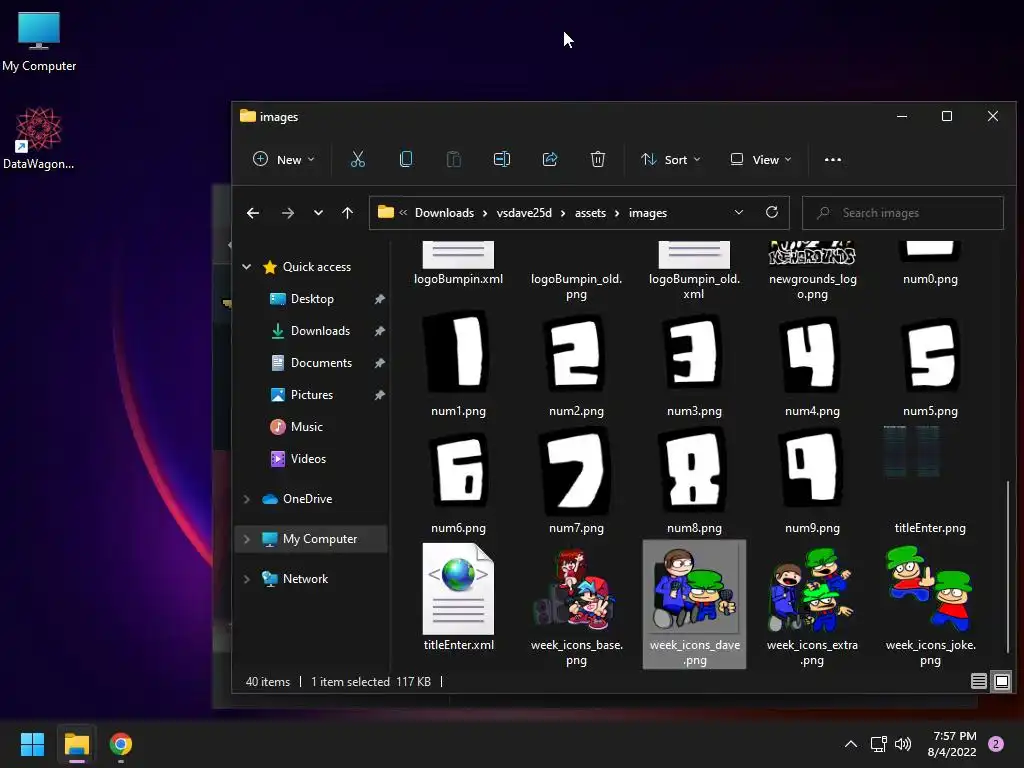Click the Copy icon in toolbar
Viewport: 1024px width, 768px height.
406,159
